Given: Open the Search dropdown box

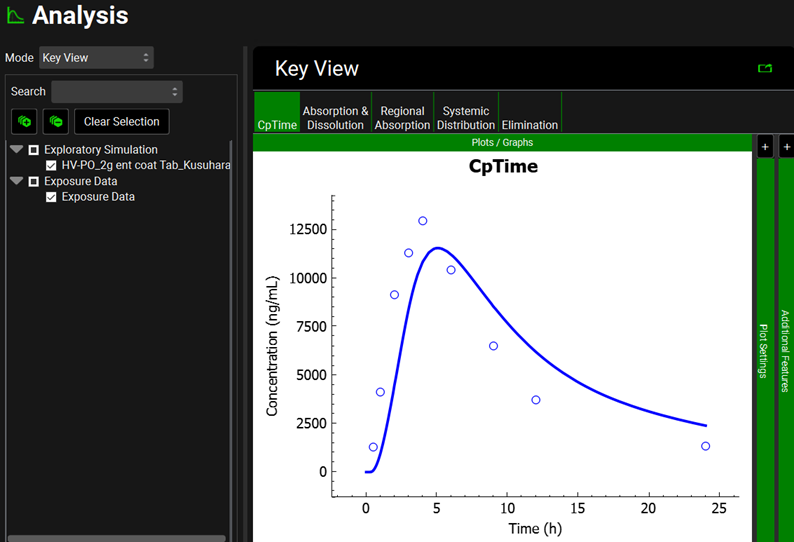Looking at the screenshot, I should pyautogui.click(x=117, y=91).
